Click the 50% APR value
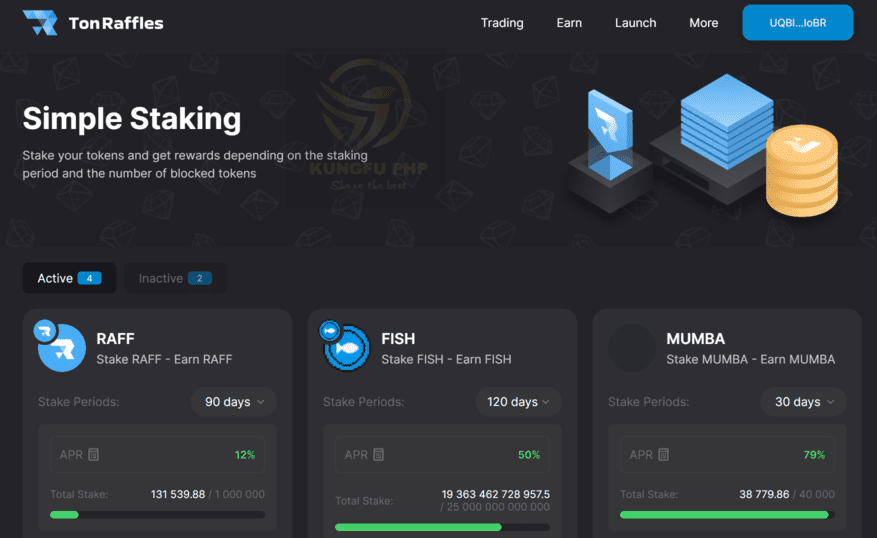 tap(529, 455)
